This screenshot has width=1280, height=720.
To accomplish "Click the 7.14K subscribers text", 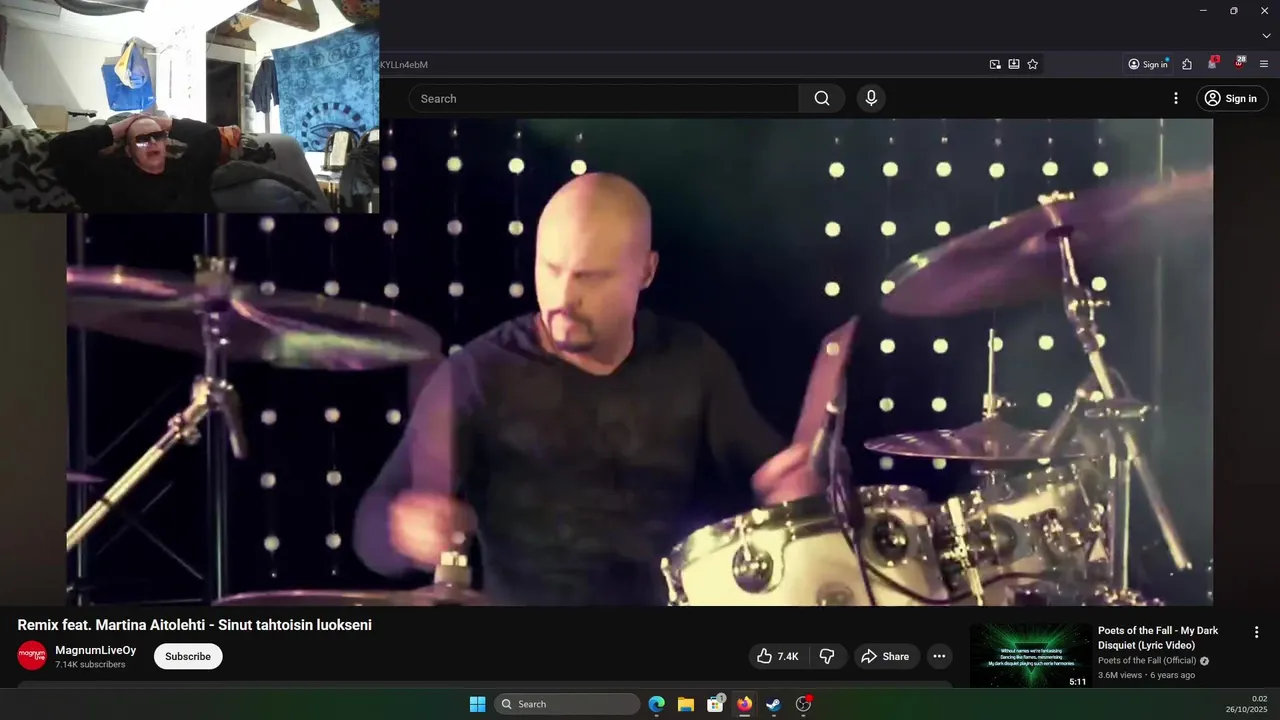I will [90, 664].
